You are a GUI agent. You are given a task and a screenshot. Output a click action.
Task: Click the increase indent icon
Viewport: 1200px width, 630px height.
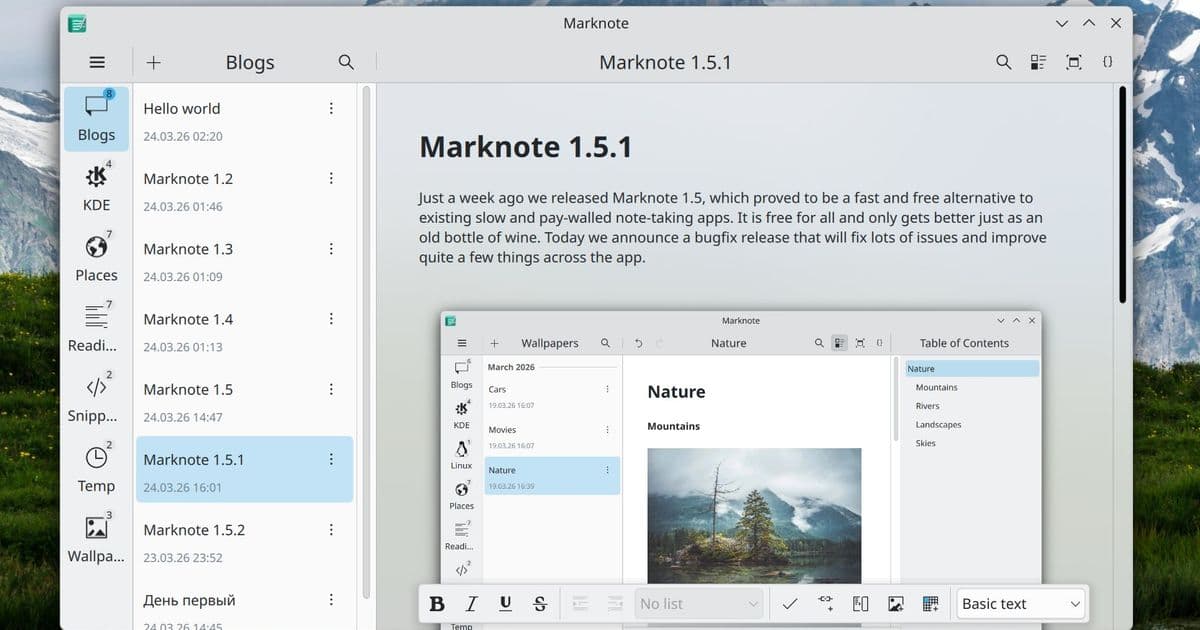pyautogui.click(x=613, y=604)
